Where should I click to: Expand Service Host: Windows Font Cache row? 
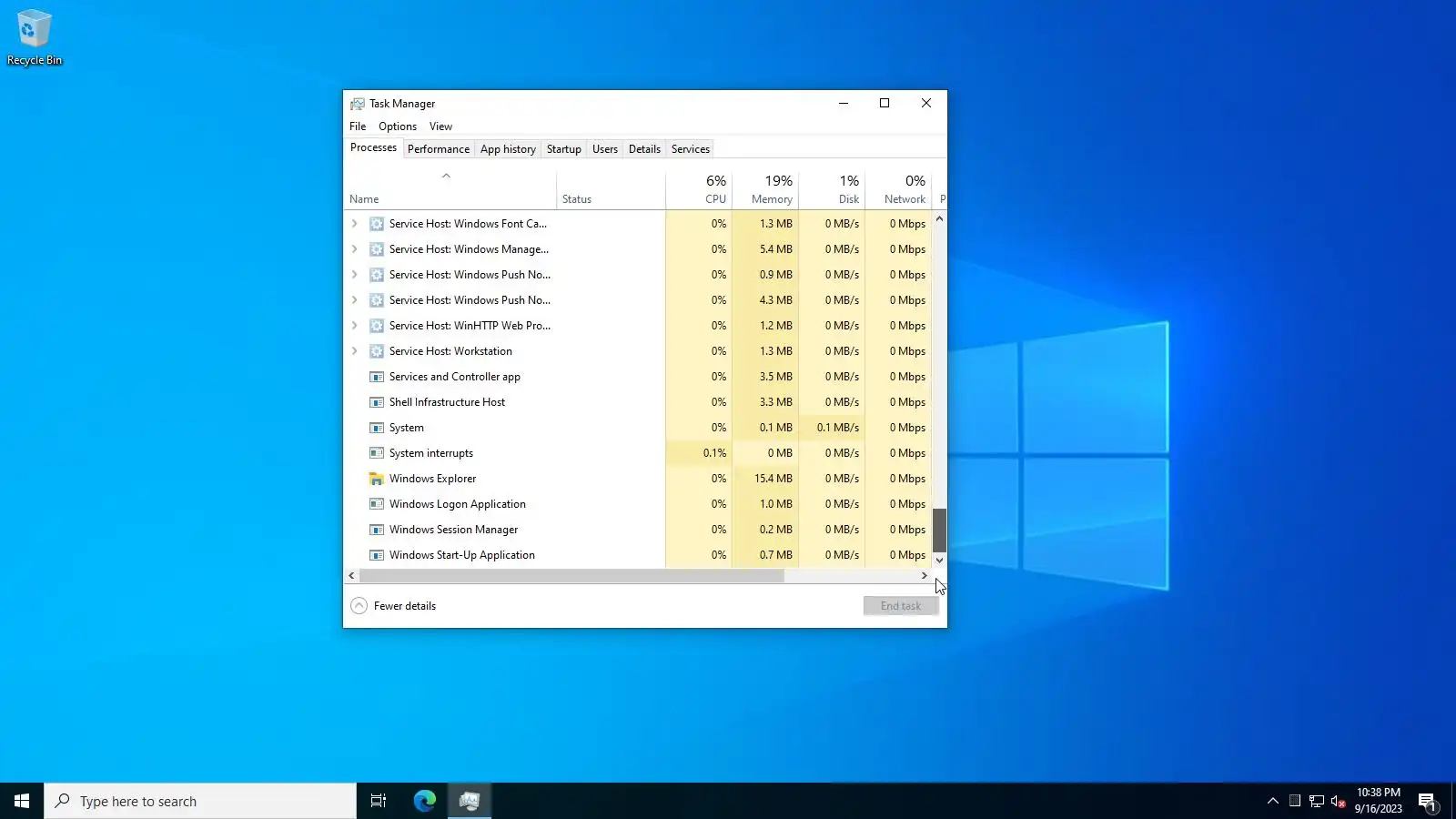(355, 224)
